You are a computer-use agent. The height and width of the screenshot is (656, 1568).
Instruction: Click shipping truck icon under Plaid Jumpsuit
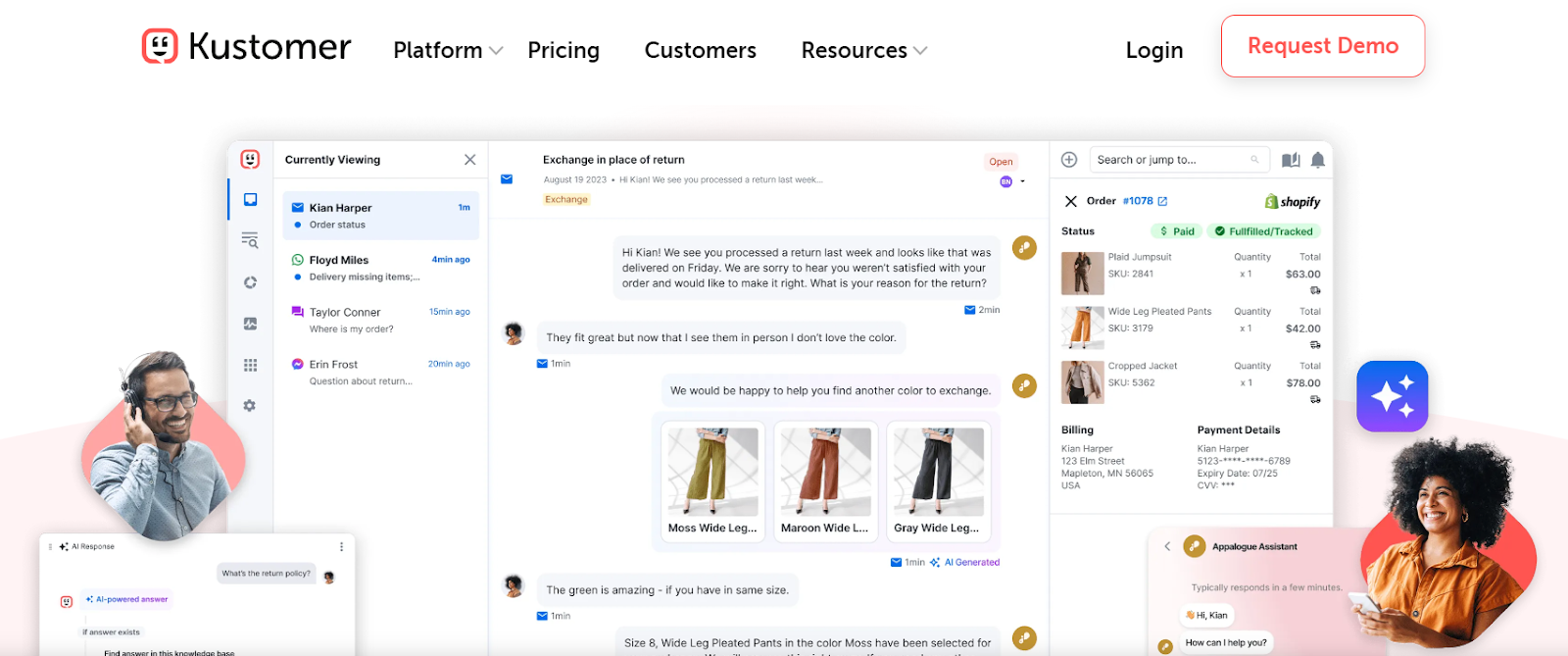[x=1315, y=290]
